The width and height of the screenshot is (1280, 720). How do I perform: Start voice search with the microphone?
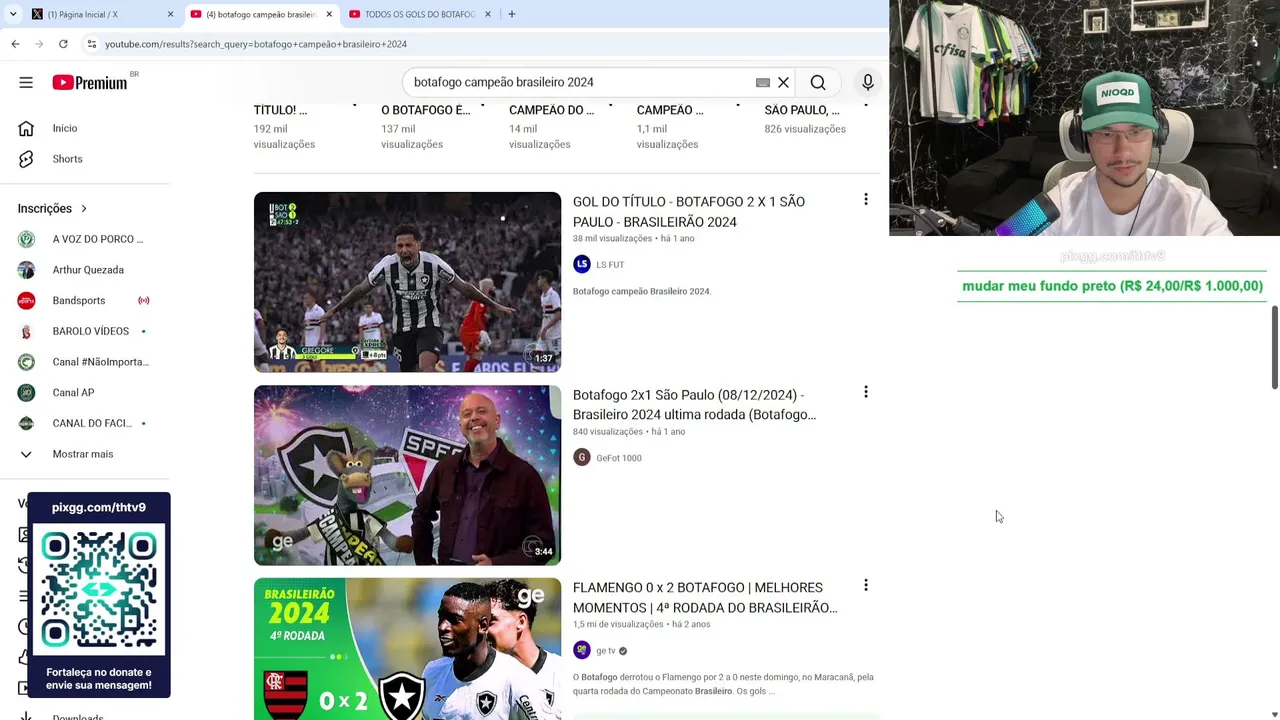pos(868,82)
